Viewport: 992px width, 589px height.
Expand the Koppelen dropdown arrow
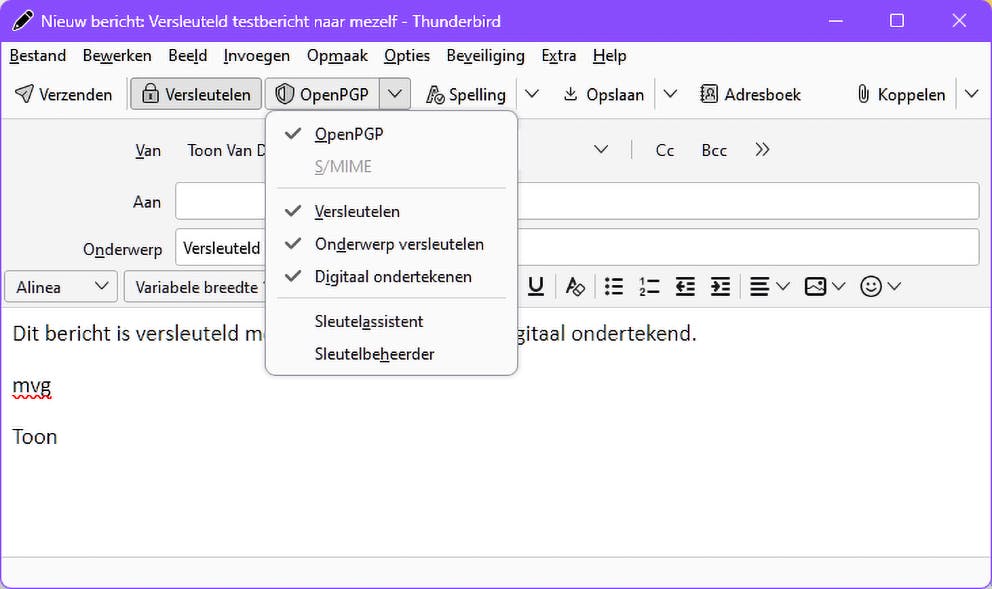972,94
